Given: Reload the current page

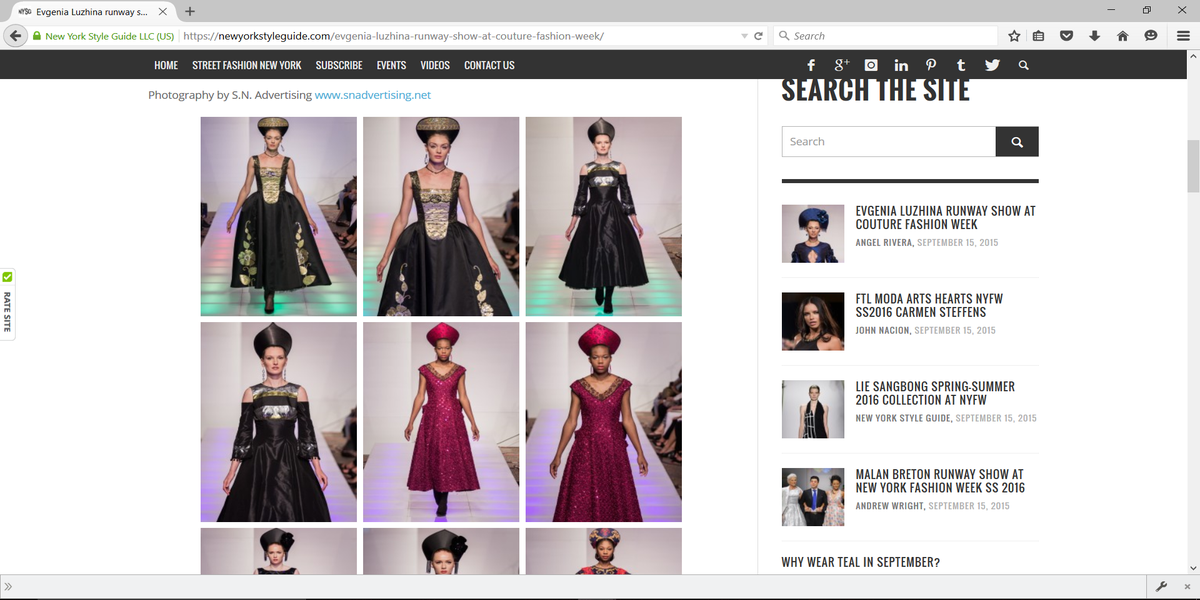Looking at the screenshot, I should pos(758,36).
